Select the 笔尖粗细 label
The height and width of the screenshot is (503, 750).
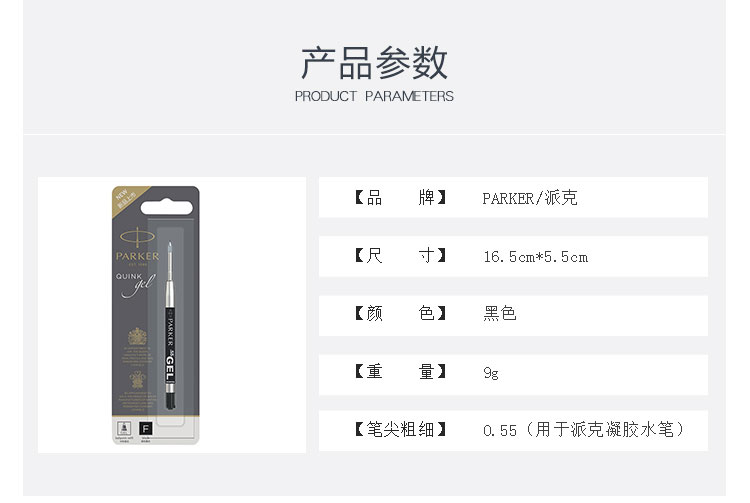(x=400, y=429)
